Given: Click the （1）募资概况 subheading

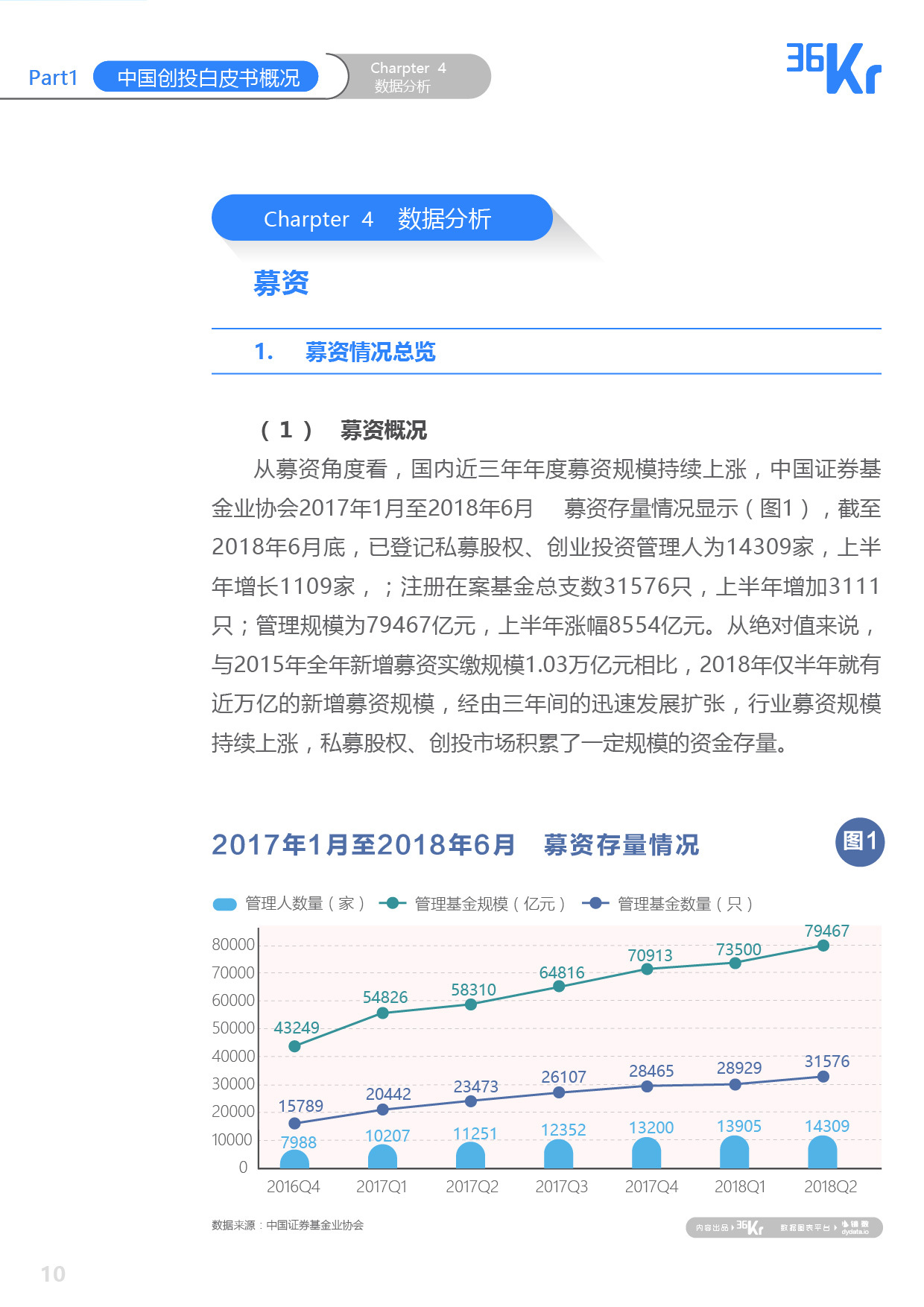Looking at the screenshot, I should pos(343,430).
